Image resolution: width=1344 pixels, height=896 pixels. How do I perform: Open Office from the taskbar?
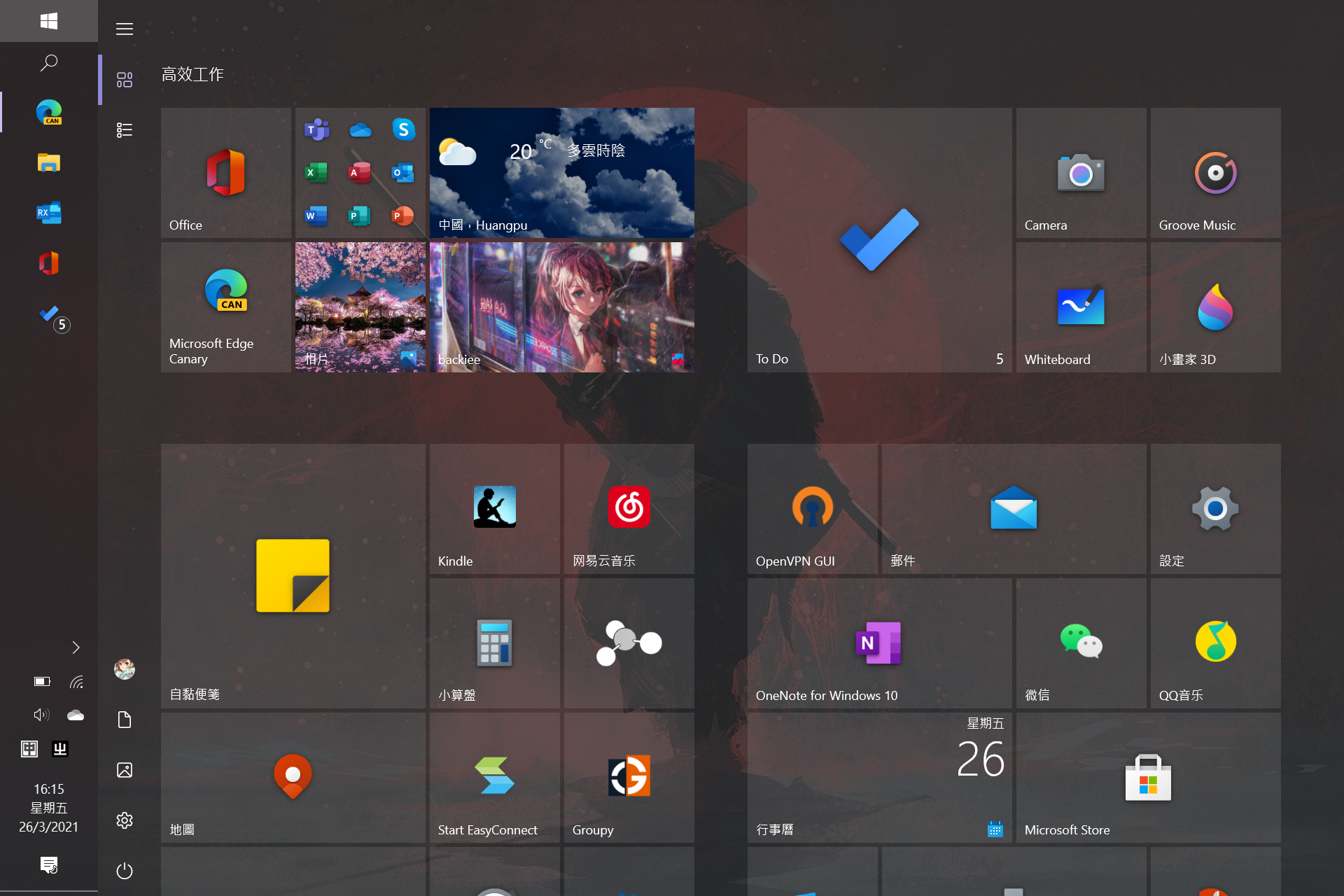[x=49, y=263]
